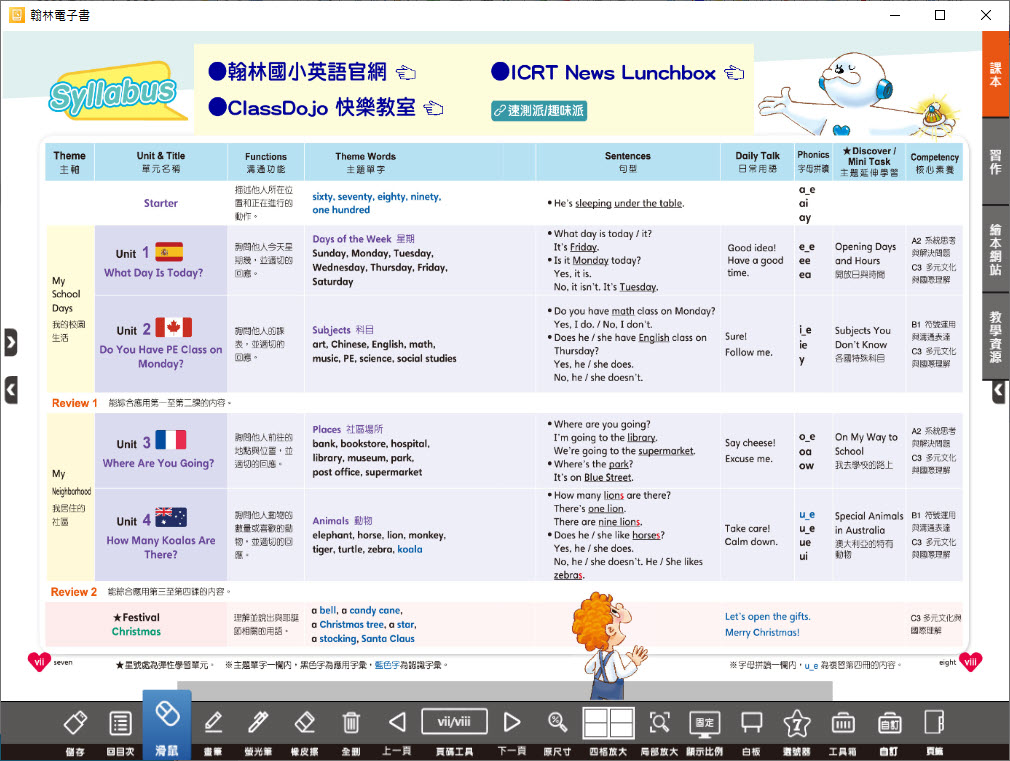This screenshot has height=761, width=1010.
Task: Open the number picker tool (選號器)
Action: click(x=797, y=723)
